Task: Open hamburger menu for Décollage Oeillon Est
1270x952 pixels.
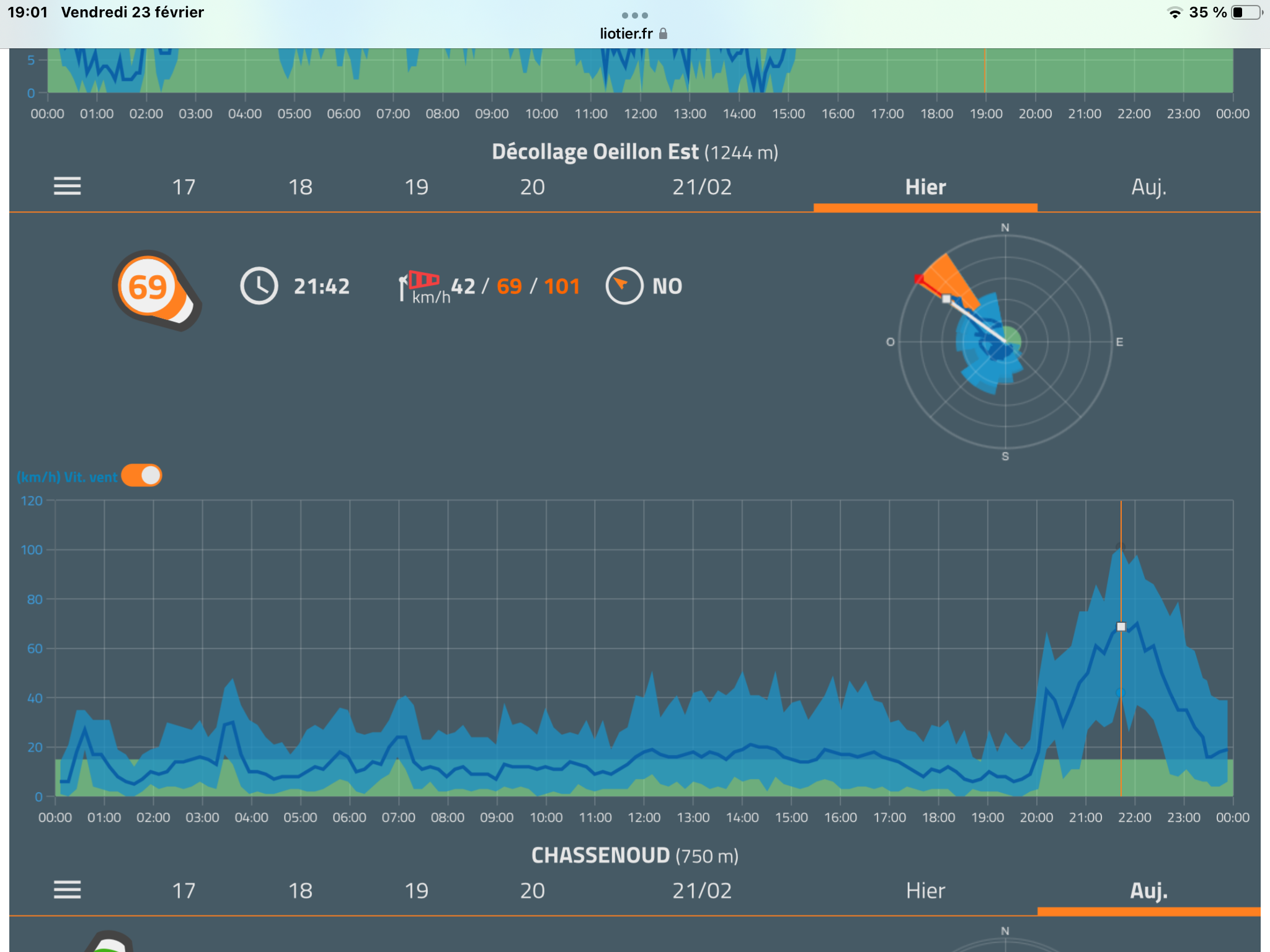Action: [67, 186]
